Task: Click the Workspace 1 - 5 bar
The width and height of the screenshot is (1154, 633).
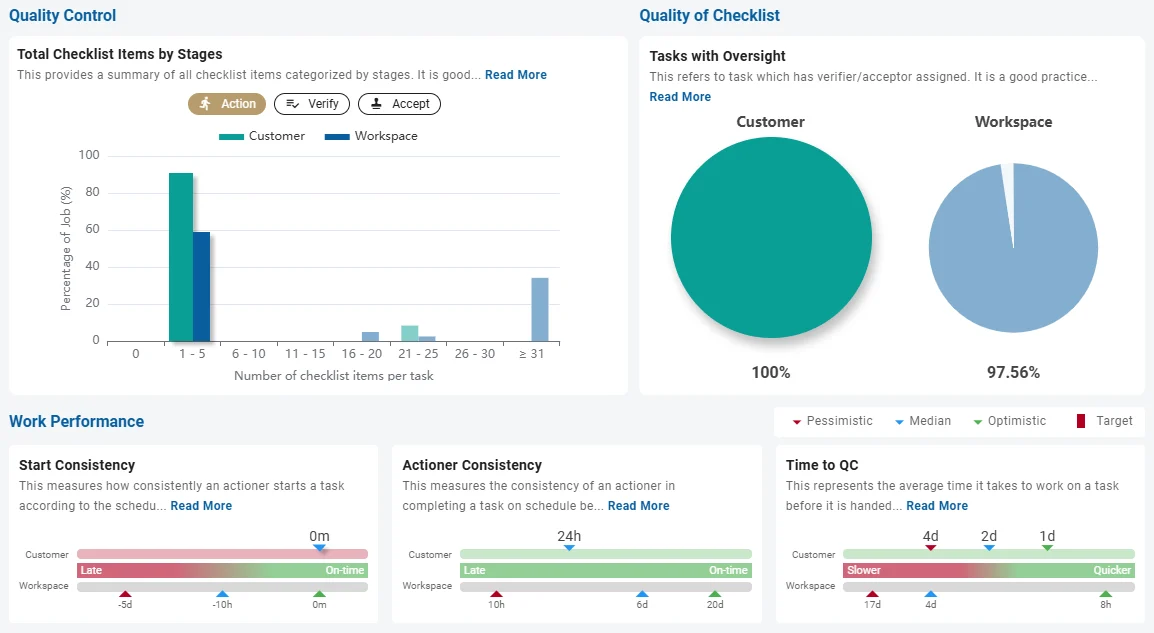Action: [x=202, y=287]
